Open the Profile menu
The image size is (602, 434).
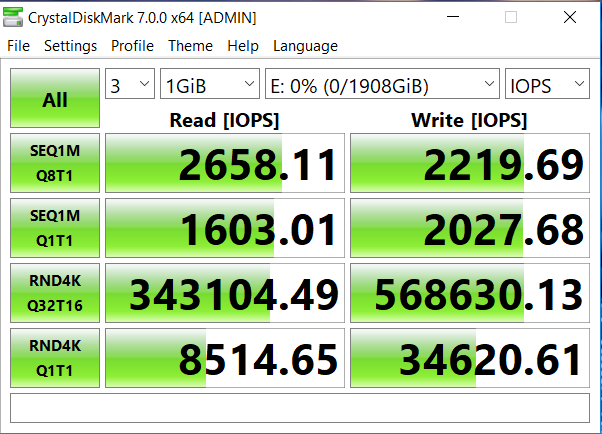pos(132,46)
